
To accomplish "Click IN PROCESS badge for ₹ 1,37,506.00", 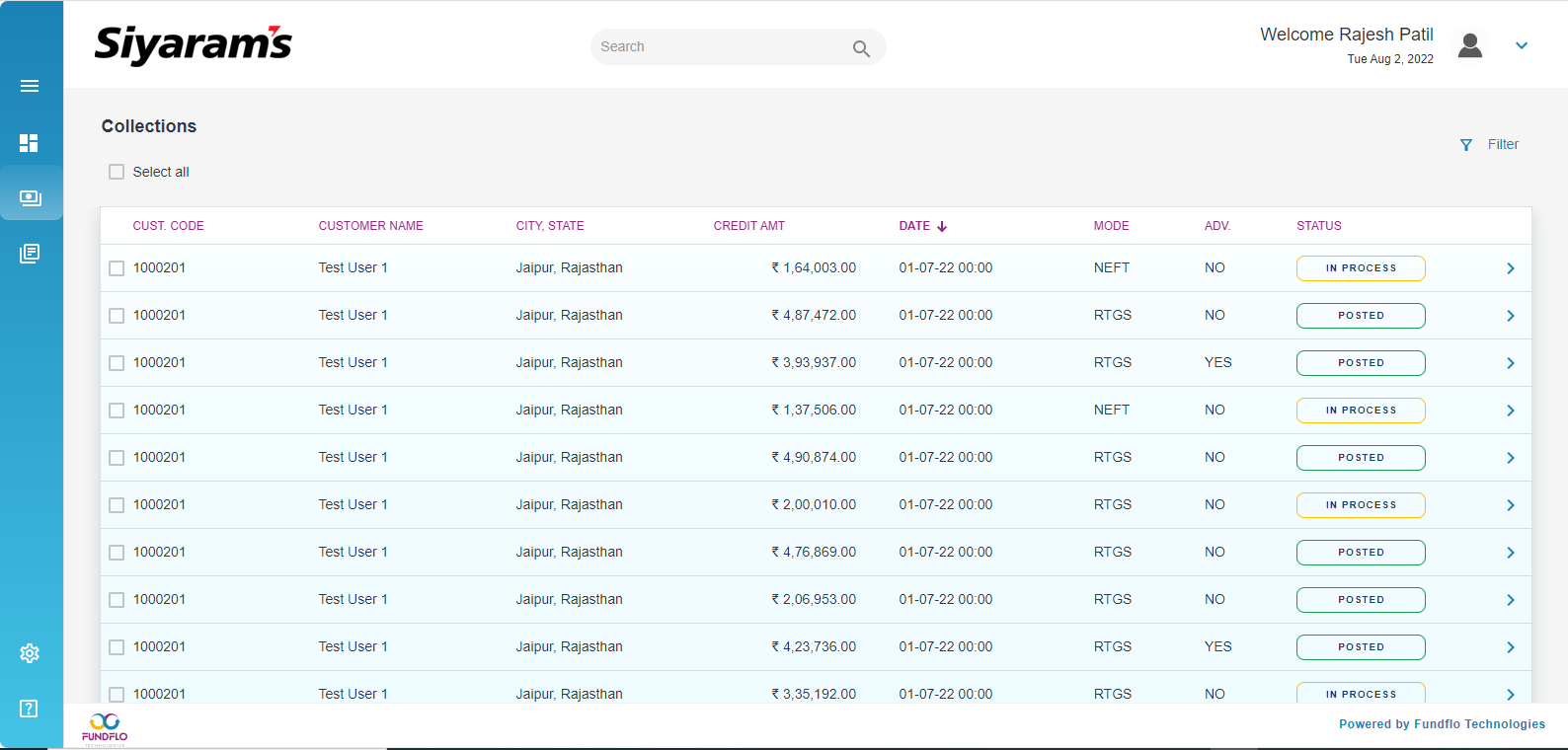I will tap(1361, 411).
